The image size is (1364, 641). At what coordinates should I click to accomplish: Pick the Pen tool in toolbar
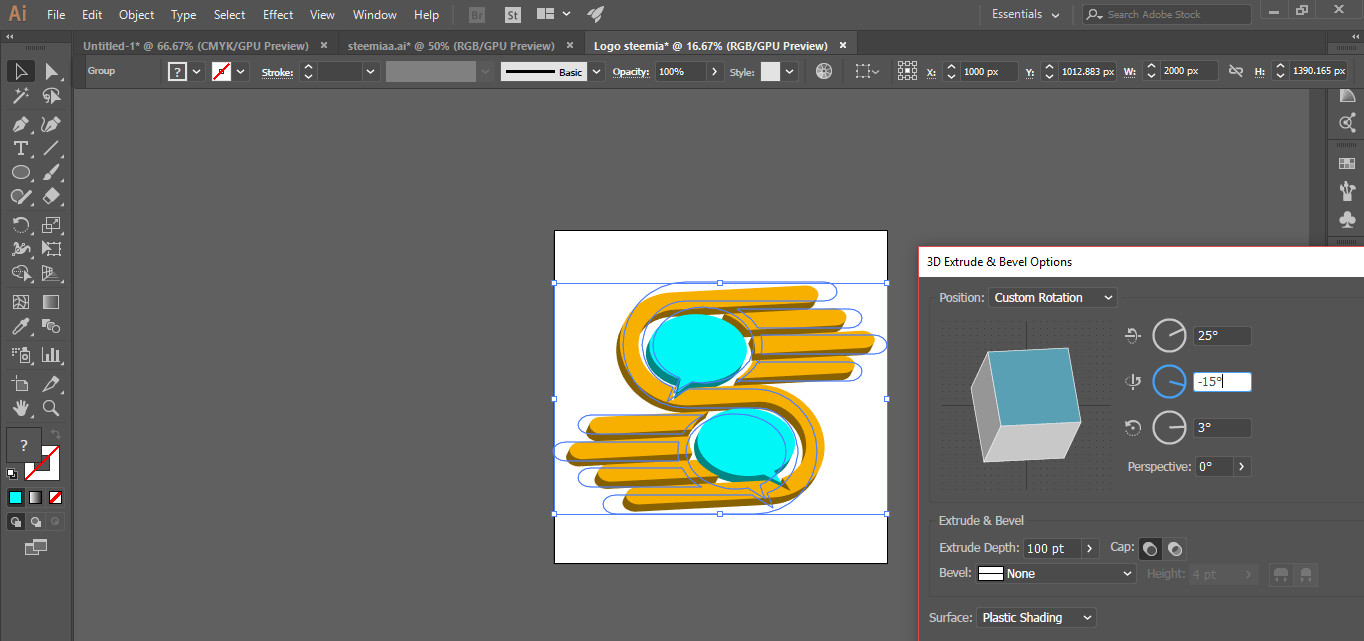[20, 124]
